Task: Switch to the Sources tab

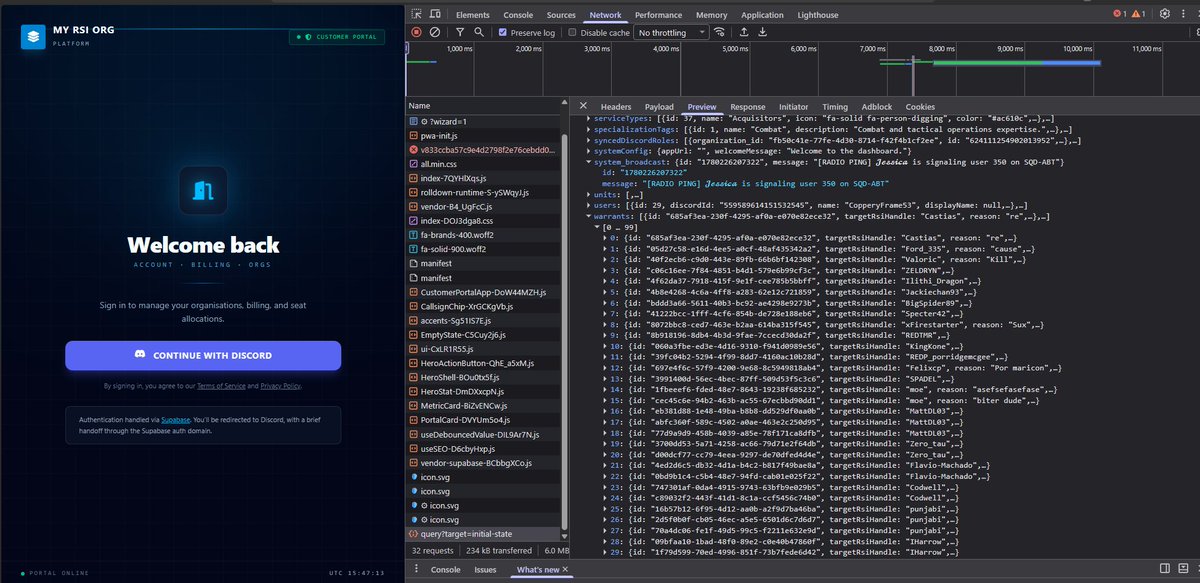Action: coord(561,15)
